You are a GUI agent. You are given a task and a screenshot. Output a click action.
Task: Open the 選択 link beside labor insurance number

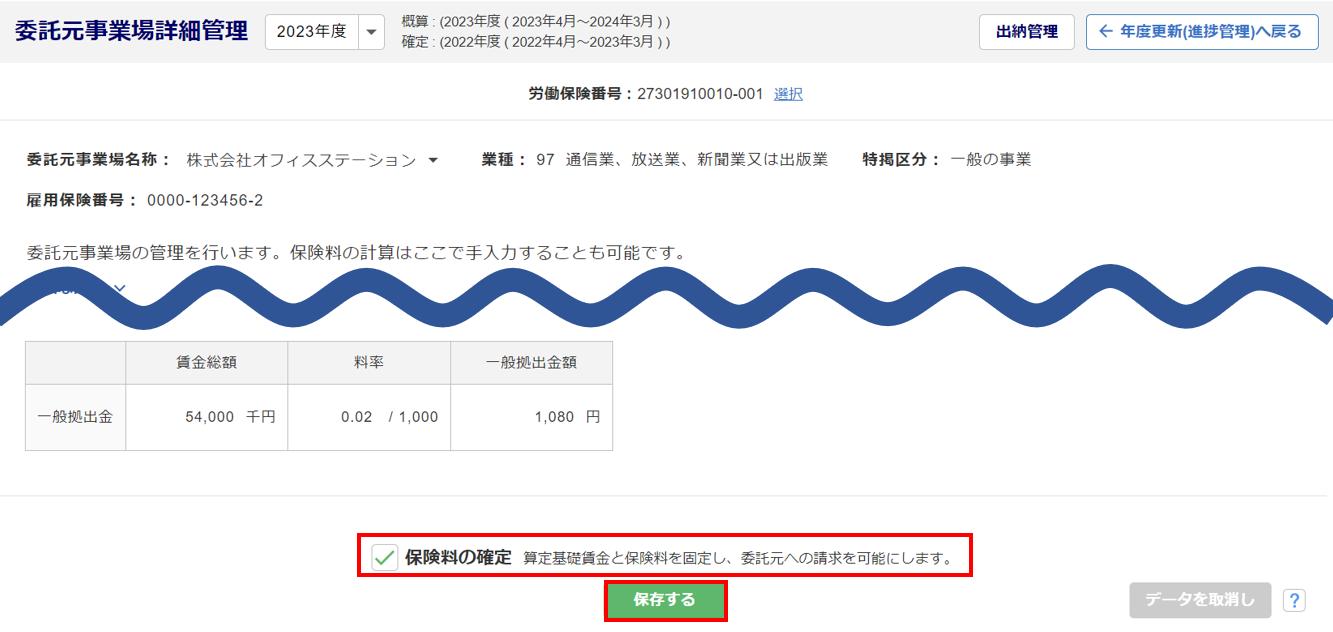coord(788,94)
